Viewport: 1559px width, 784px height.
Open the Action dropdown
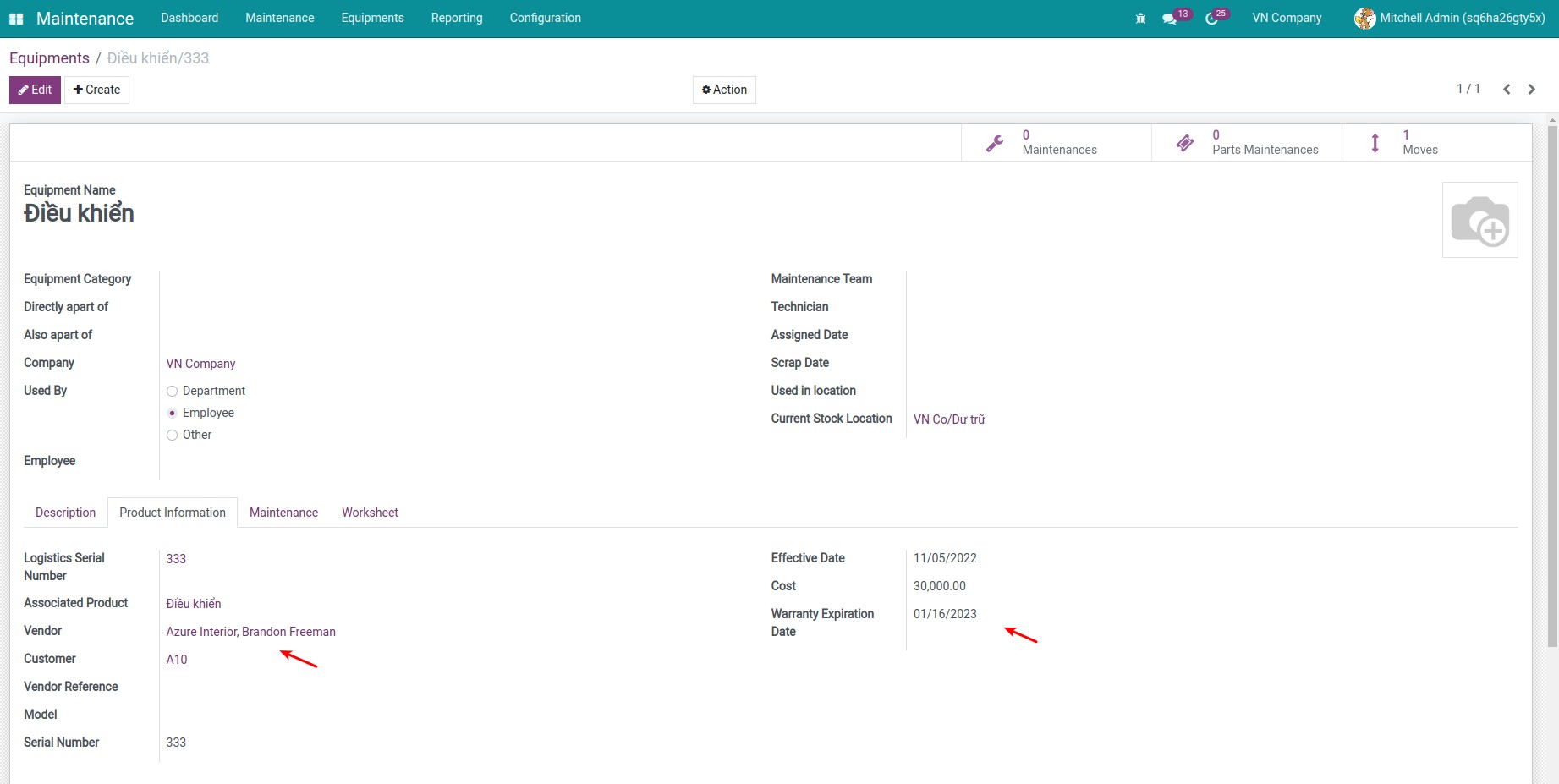pyautogui.click(x=724, y=90)
